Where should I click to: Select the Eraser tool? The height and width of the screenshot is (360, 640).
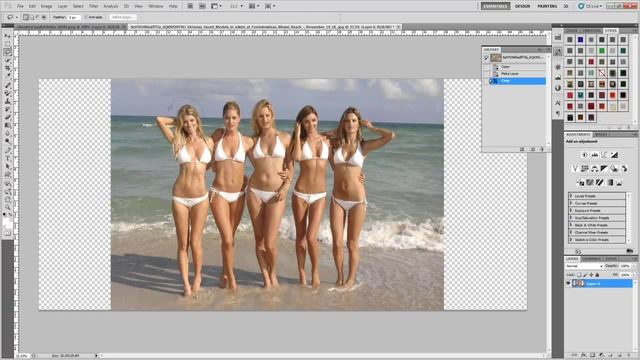point(8,118)
